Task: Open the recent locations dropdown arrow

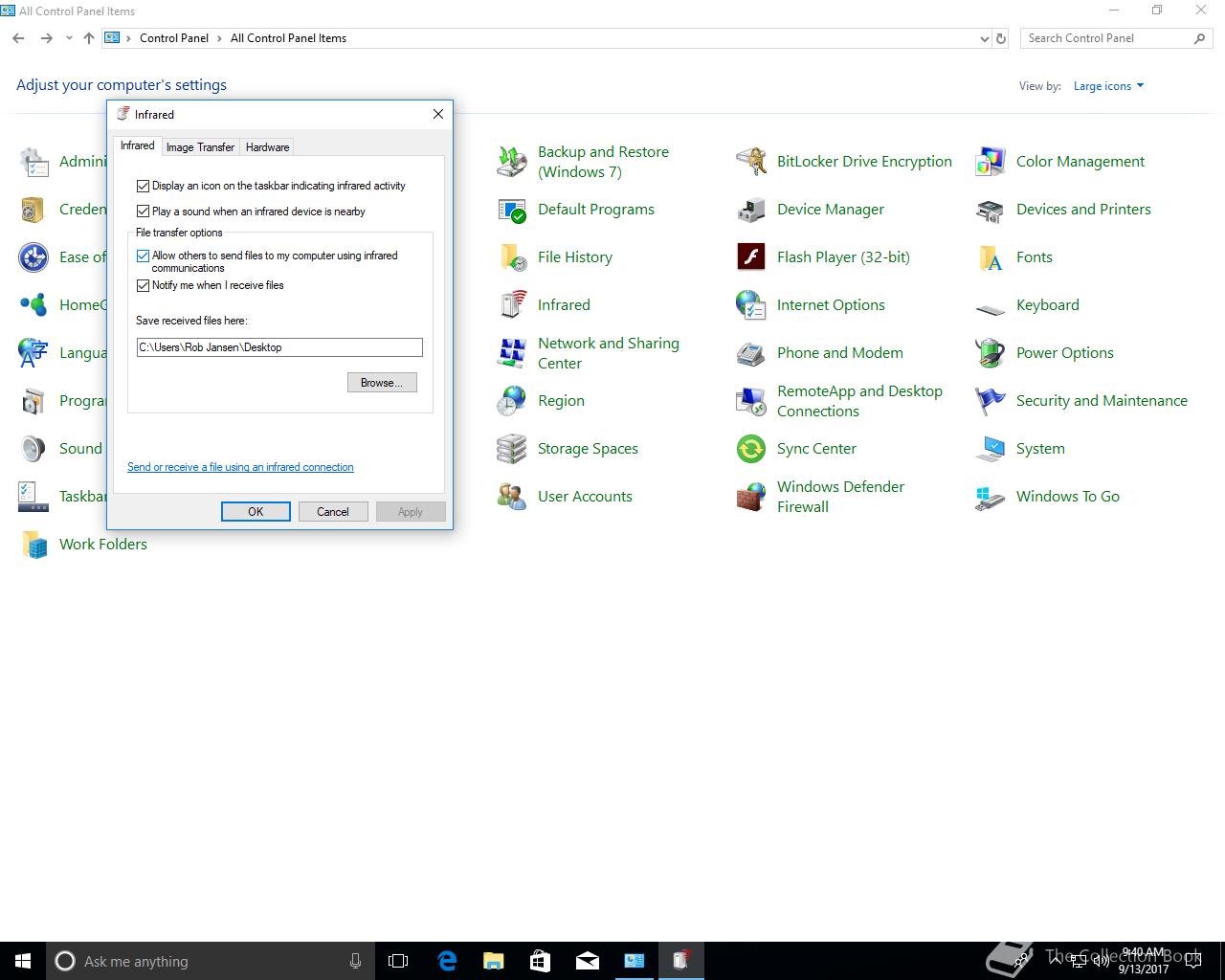Action: coord(69,38)
